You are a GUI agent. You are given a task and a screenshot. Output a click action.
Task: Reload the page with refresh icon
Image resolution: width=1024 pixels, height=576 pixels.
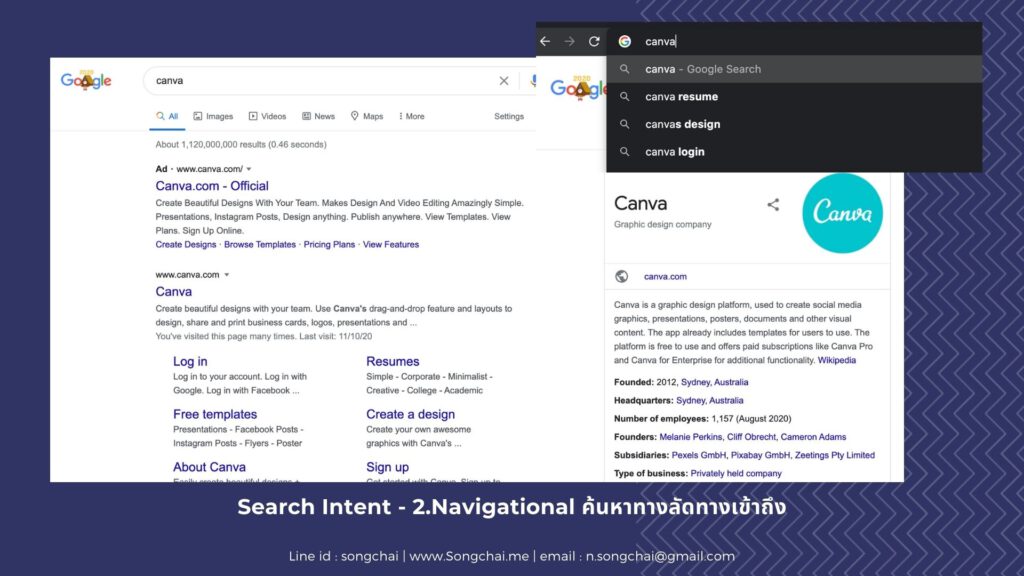(594, 41)
